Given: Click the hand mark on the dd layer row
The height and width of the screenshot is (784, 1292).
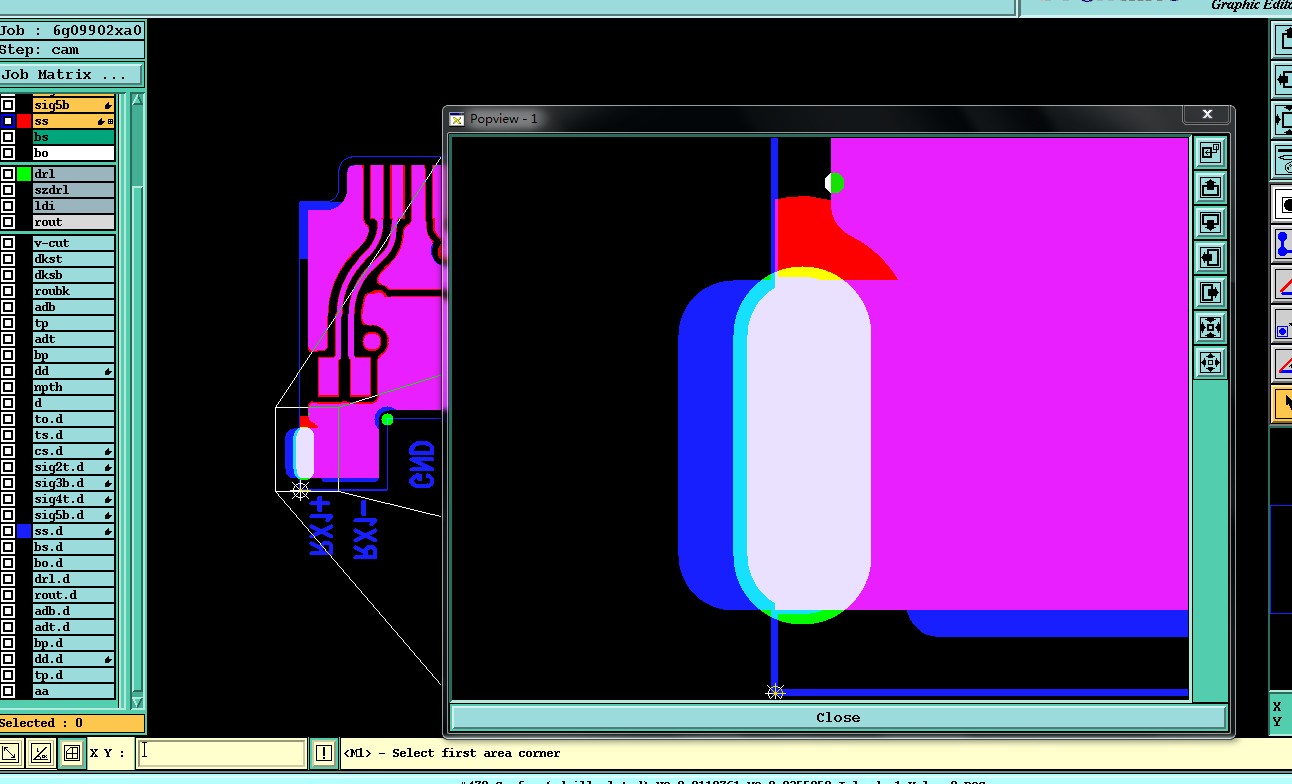Looking at the screenshot, I should coord(107,371).
